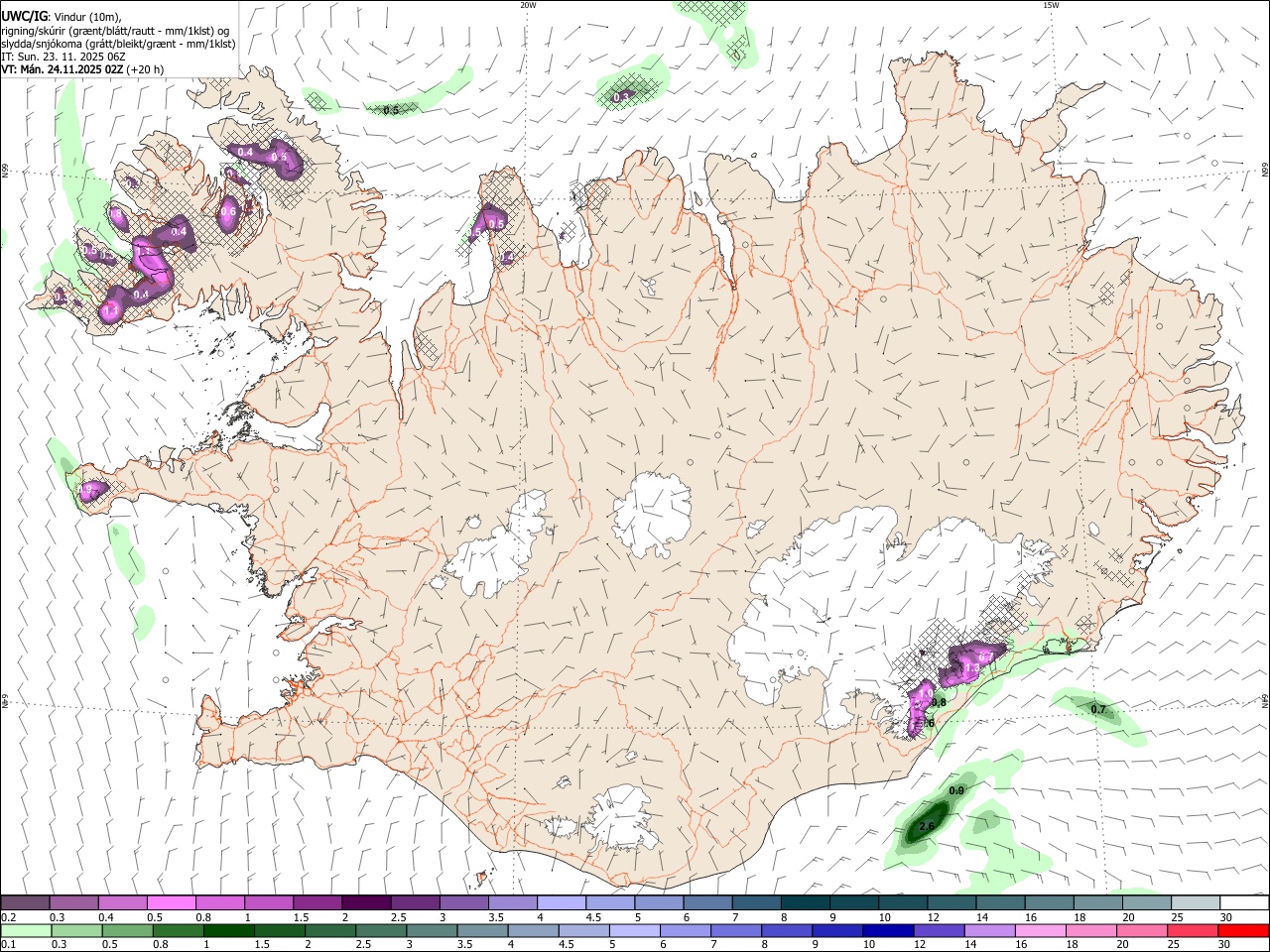Pick rain-scale swatch between 0.5 and 0.8
Image resolution: width=1270 pixels, height=952 pixels.
pyautogui.click(x=127, y=930)
